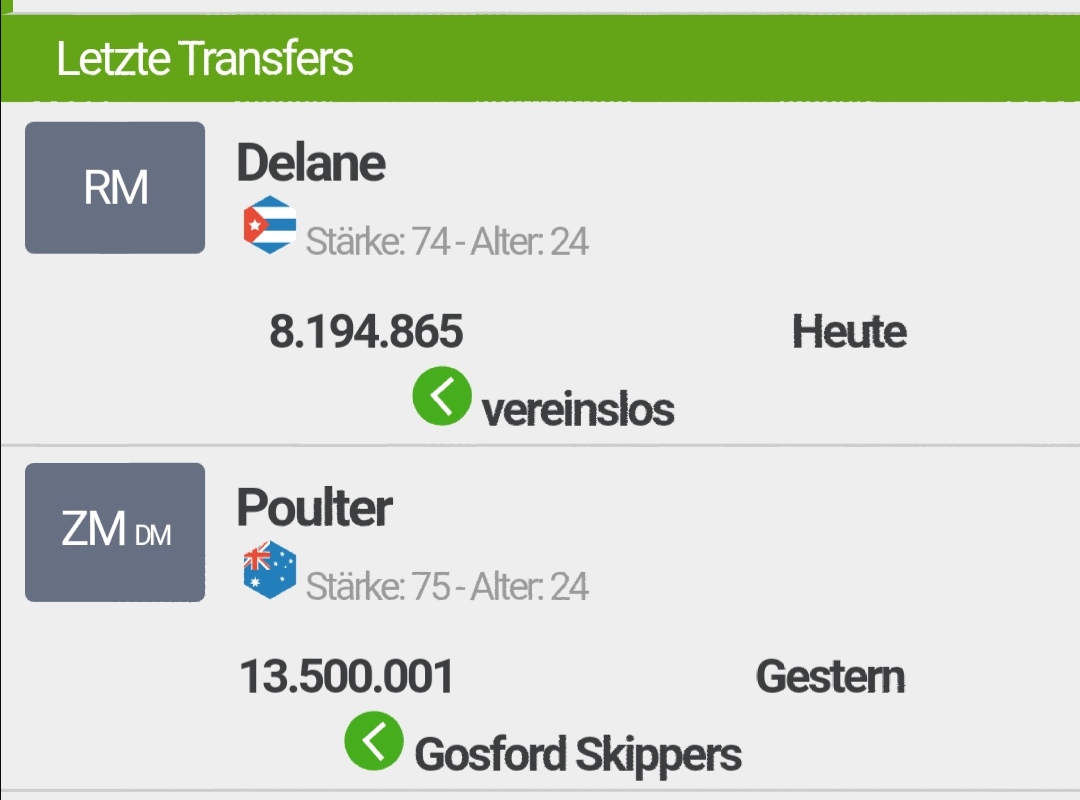
Task: Select the vereinslos origin label
Action: click(x=577, y=411)
